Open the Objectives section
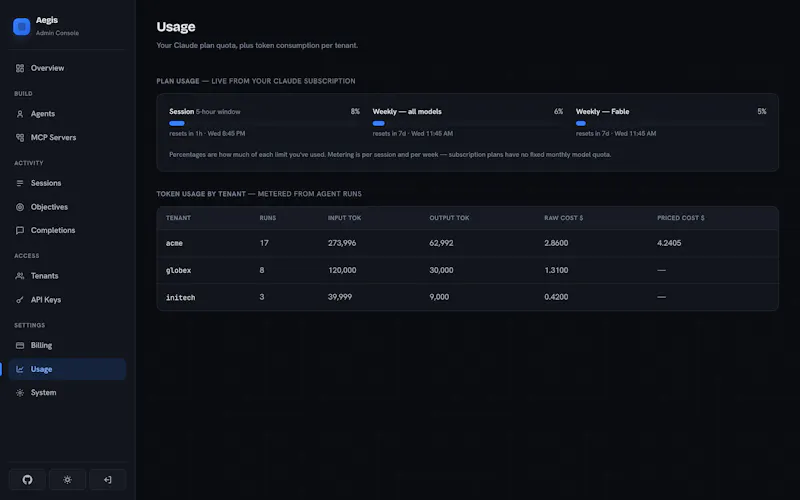Viewport: 800px width, 500px height. click(x=67, y=207)
